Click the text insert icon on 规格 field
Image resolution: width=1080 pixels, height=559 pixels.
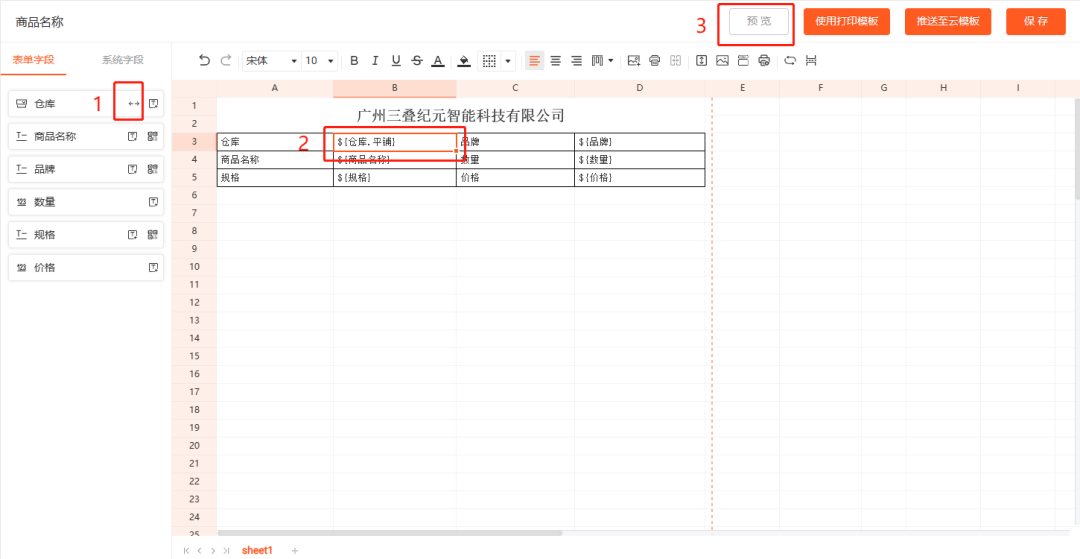pyautogui.click(x=133, y=235)
